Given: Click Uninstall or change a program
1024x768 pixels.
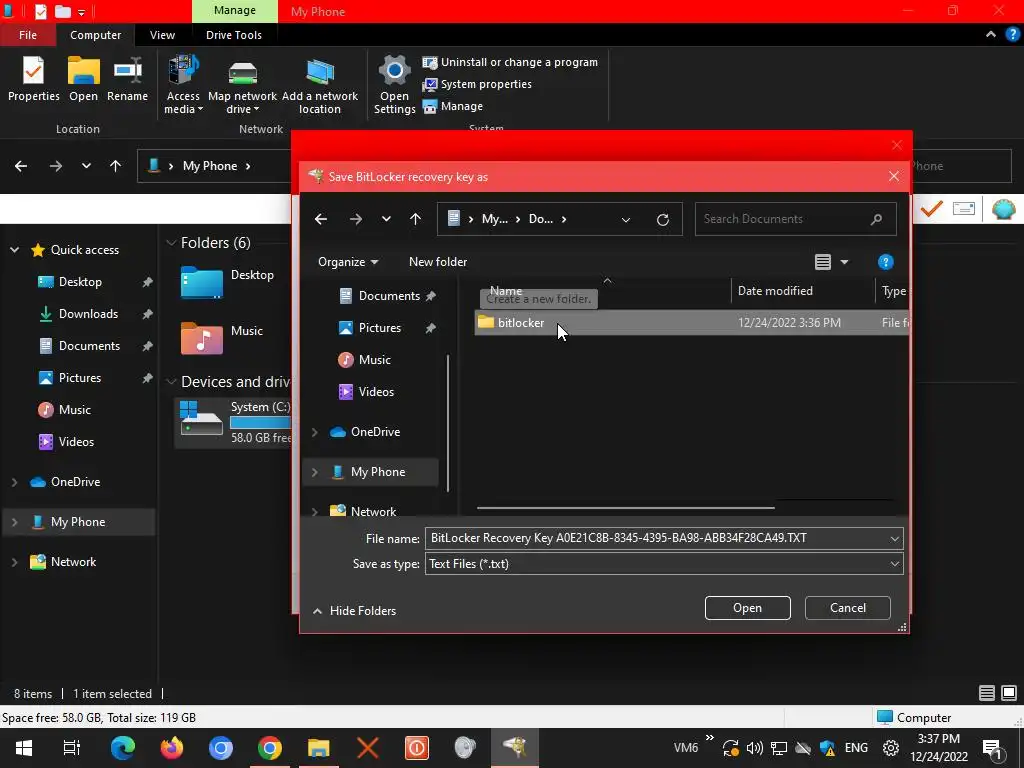Looking at the screenshot, I should click(510, 62).
